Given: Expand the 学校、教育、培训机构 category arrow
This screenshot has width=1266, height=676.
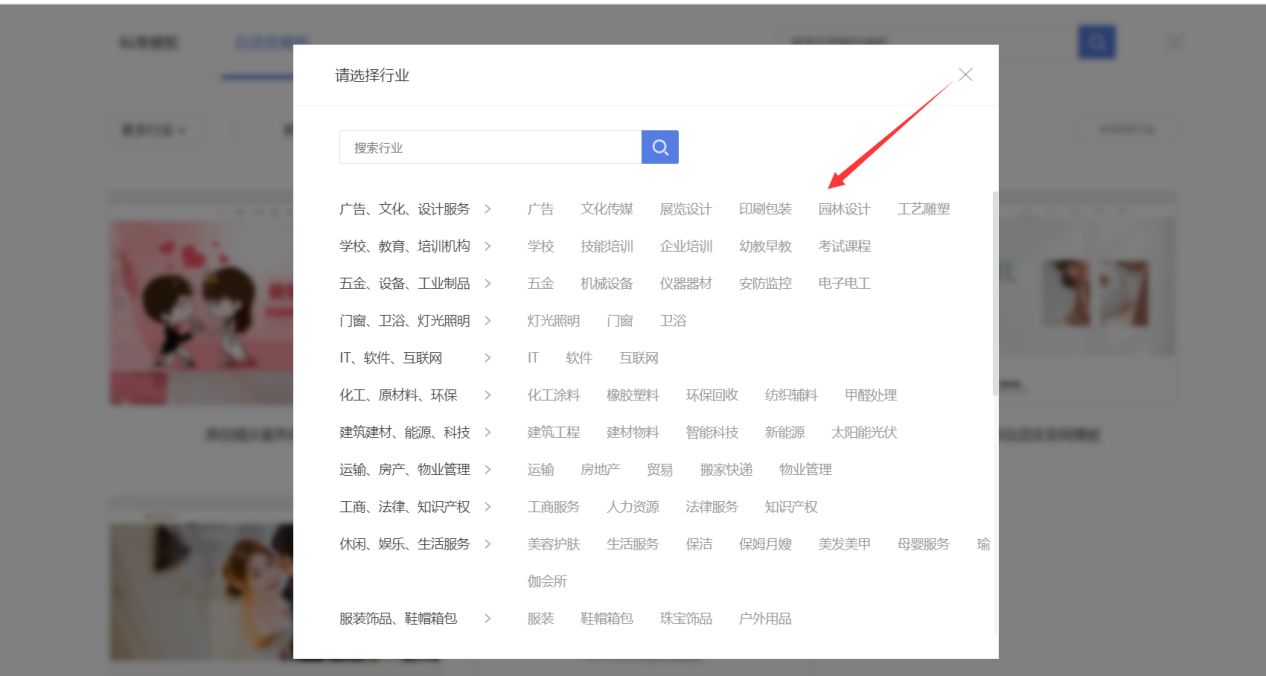Looking at the screenshot, I should (x=488, y=246).
